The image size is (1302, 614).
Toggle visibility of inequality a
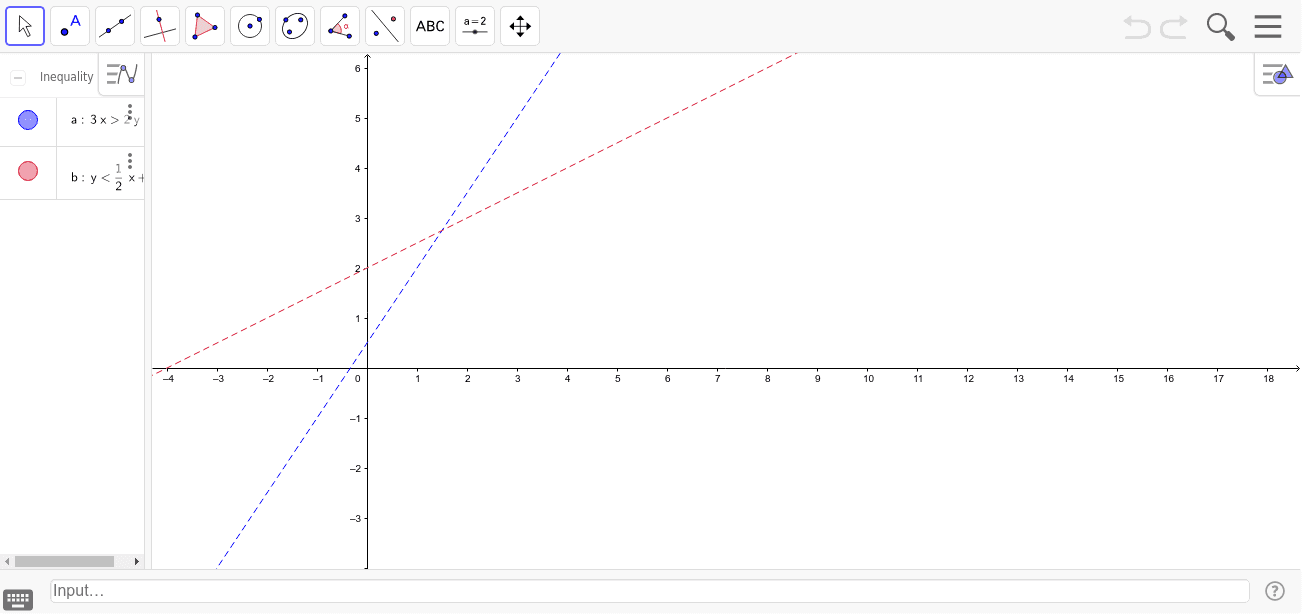[28, 120]
